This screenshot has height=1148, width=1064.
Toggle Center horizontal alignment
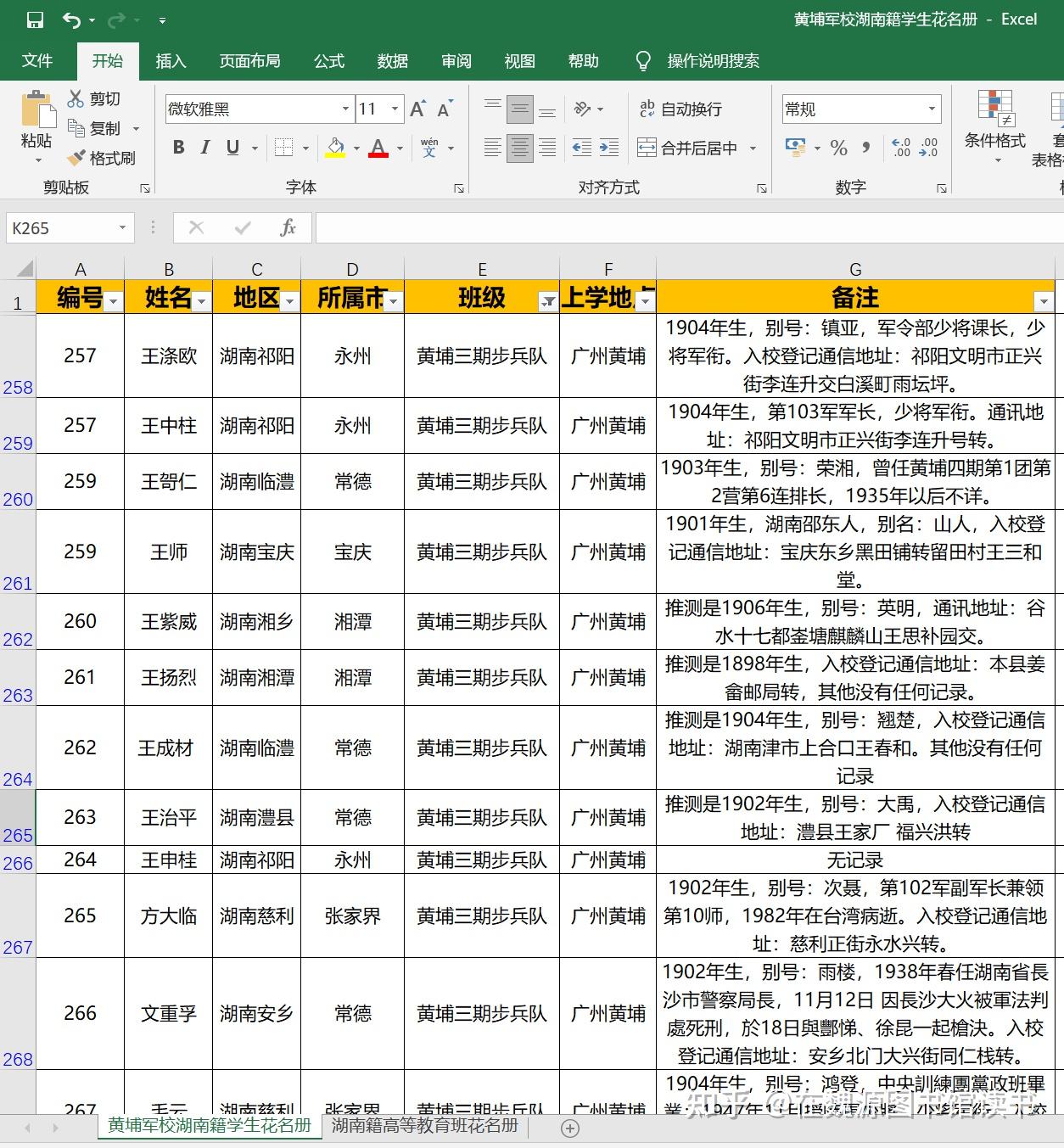point(520,148)
